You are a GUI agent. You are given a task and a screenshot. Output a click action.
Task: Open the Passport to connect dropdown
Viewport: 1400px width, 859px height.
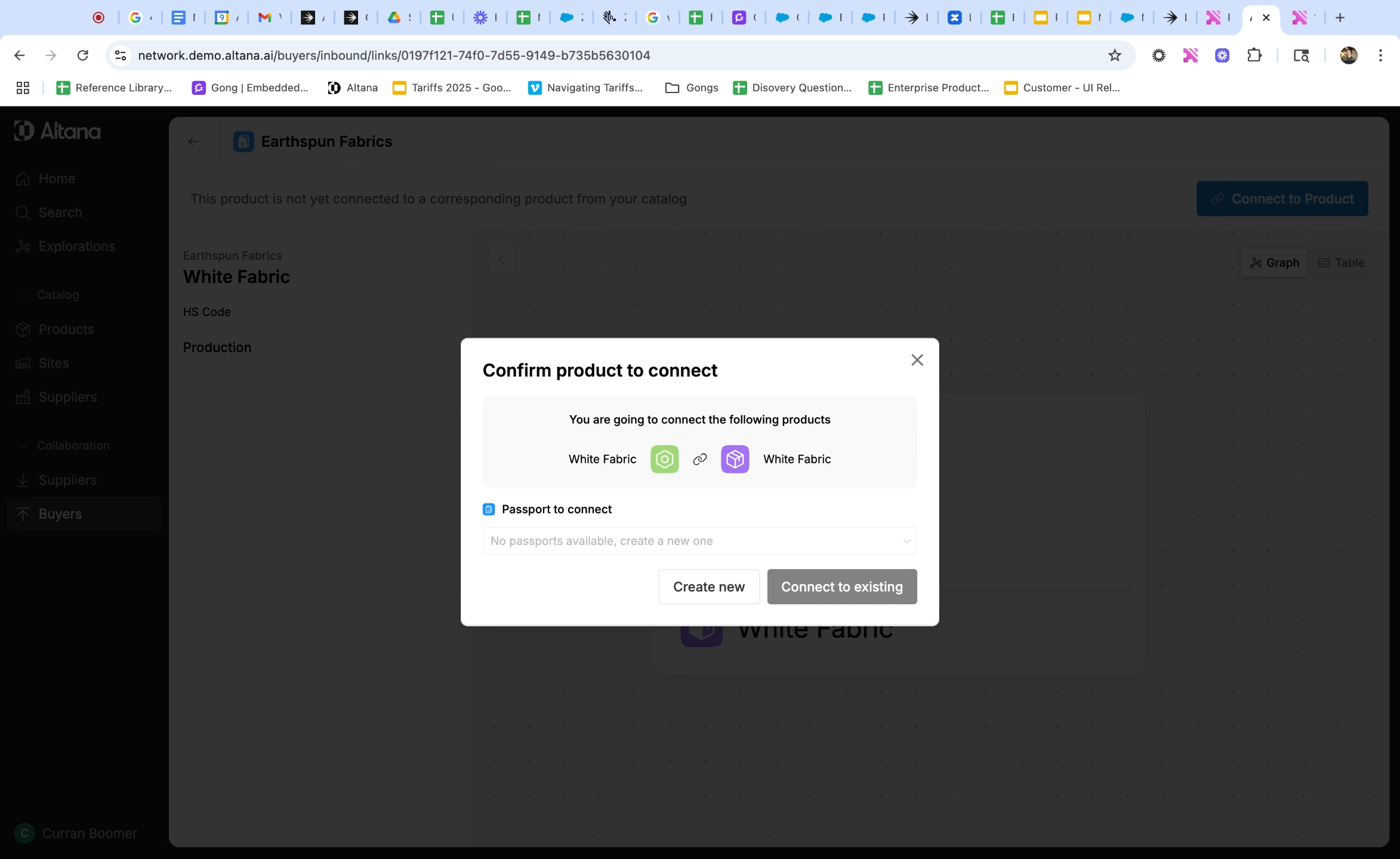699,540
